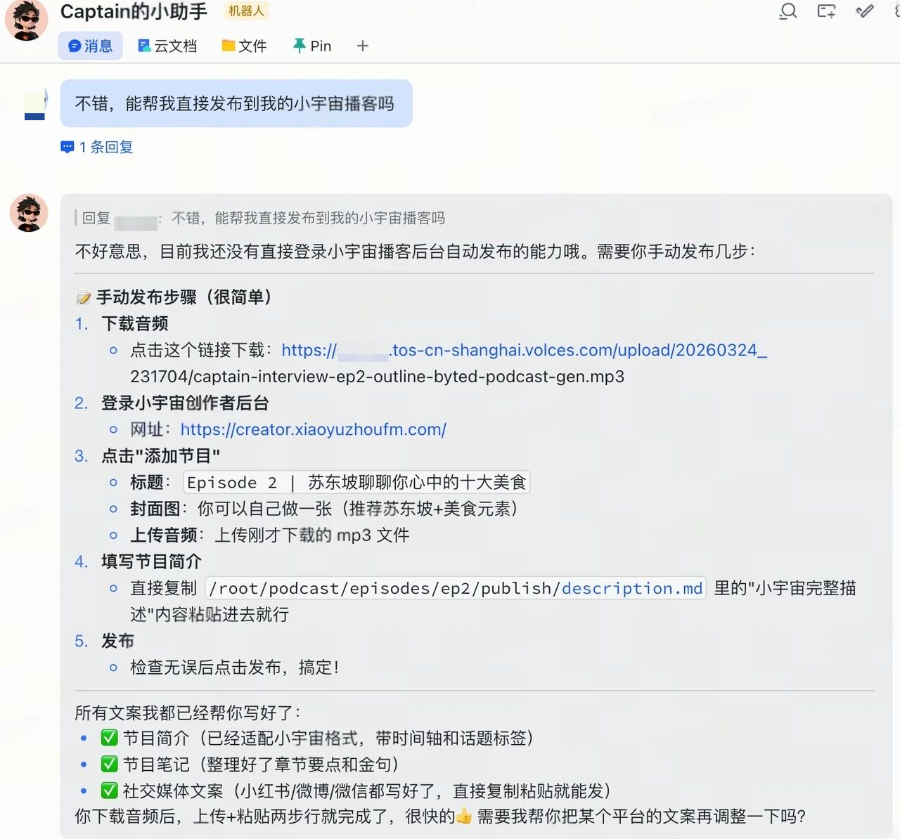Click the reply bubble icon next to 1 条回复
The image size is (900, 839).
[67, 147]
